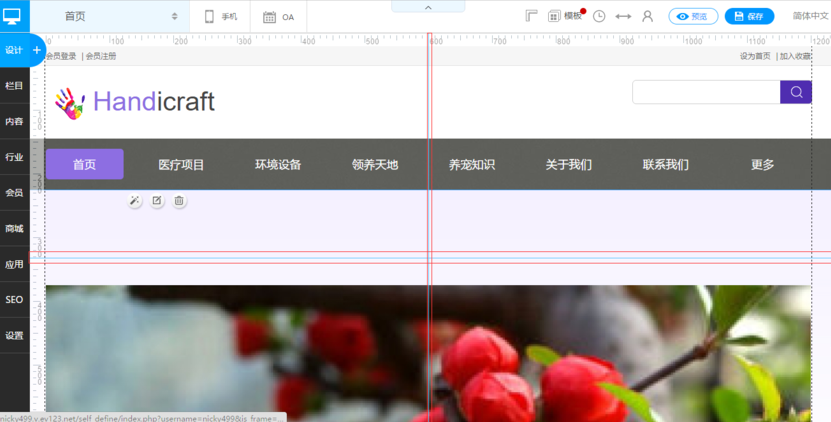Click the 会员注册 link
This screenshot has height=422, width=831.
(101, 56)
